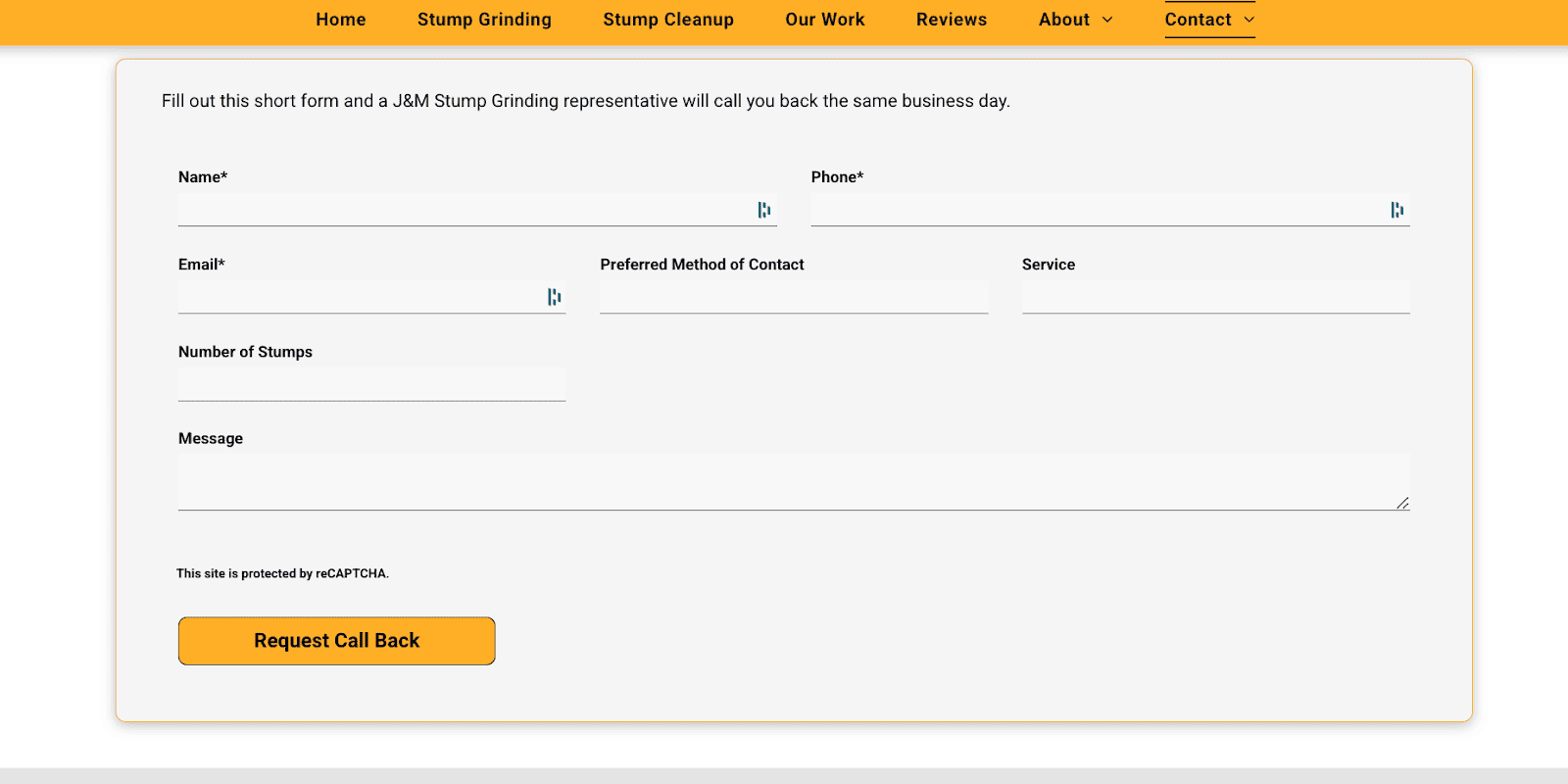This screenshot has height=784, width=1568.
Task: Expand the About menu chevron
Action: click(1107, 20)
